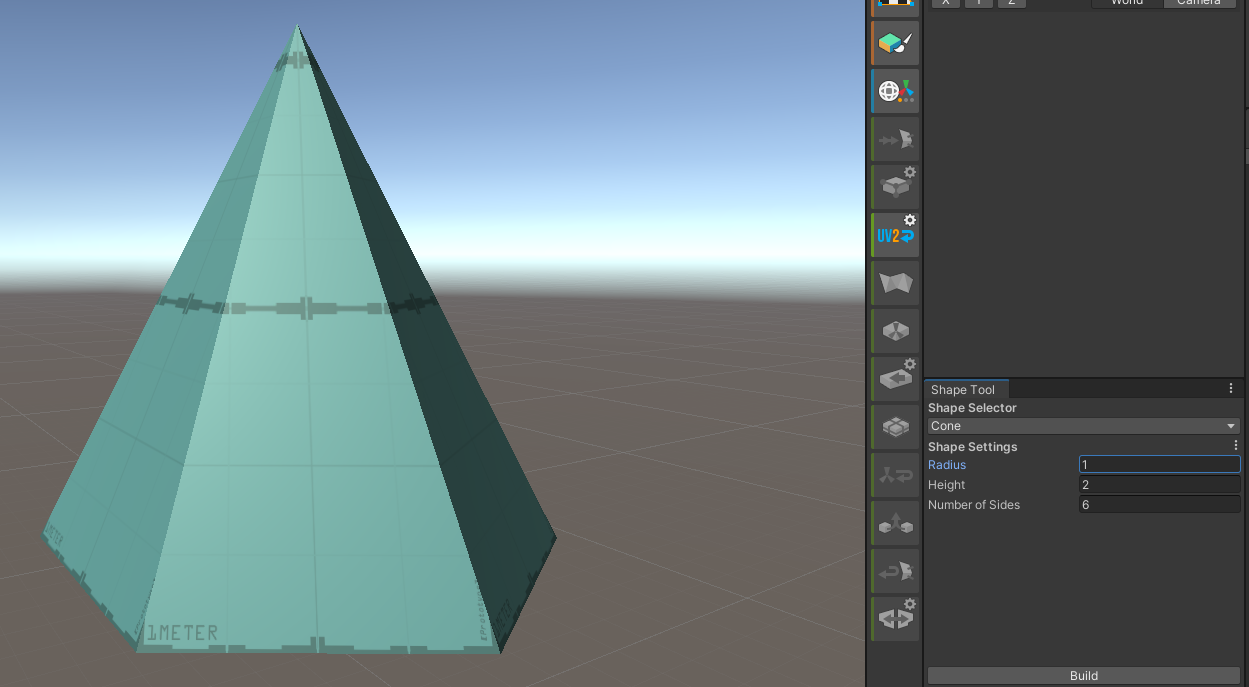
Task: Click the cube-with-gear settings icon above UV2
Action: [x=894, y=185]
